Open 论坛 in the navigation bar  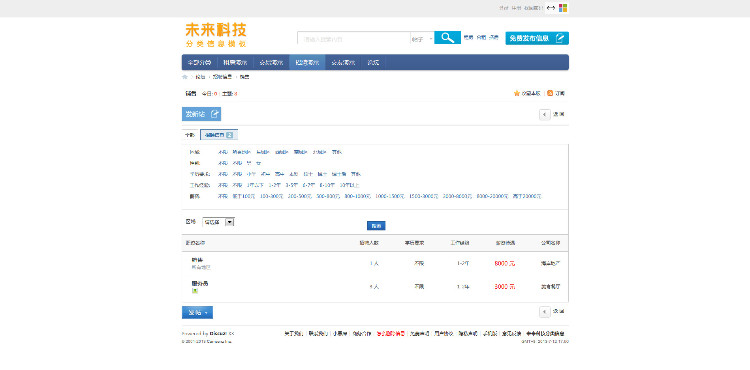click(x=373, y=62)
